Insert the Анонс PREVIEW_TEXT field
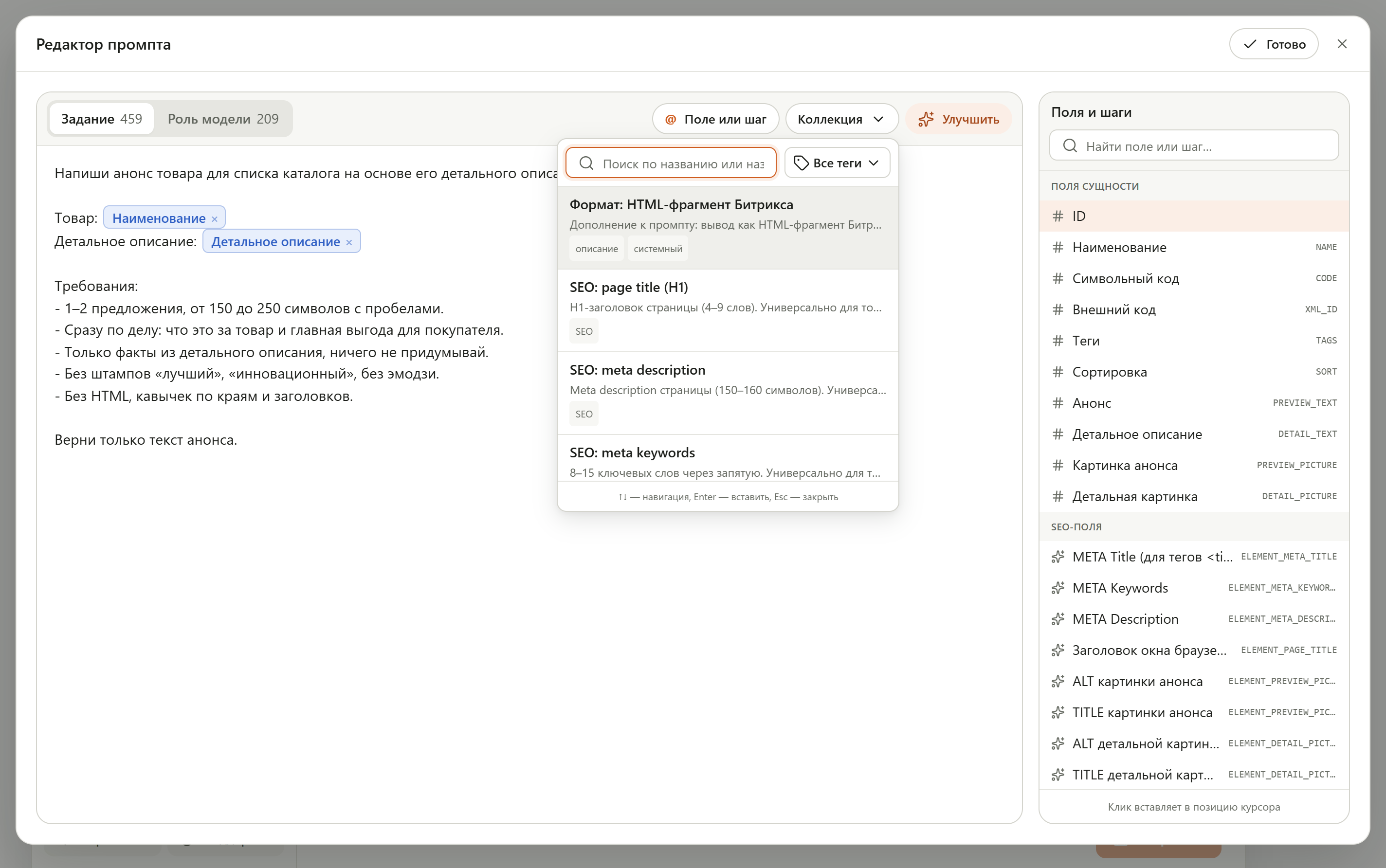 point(1194,403)
